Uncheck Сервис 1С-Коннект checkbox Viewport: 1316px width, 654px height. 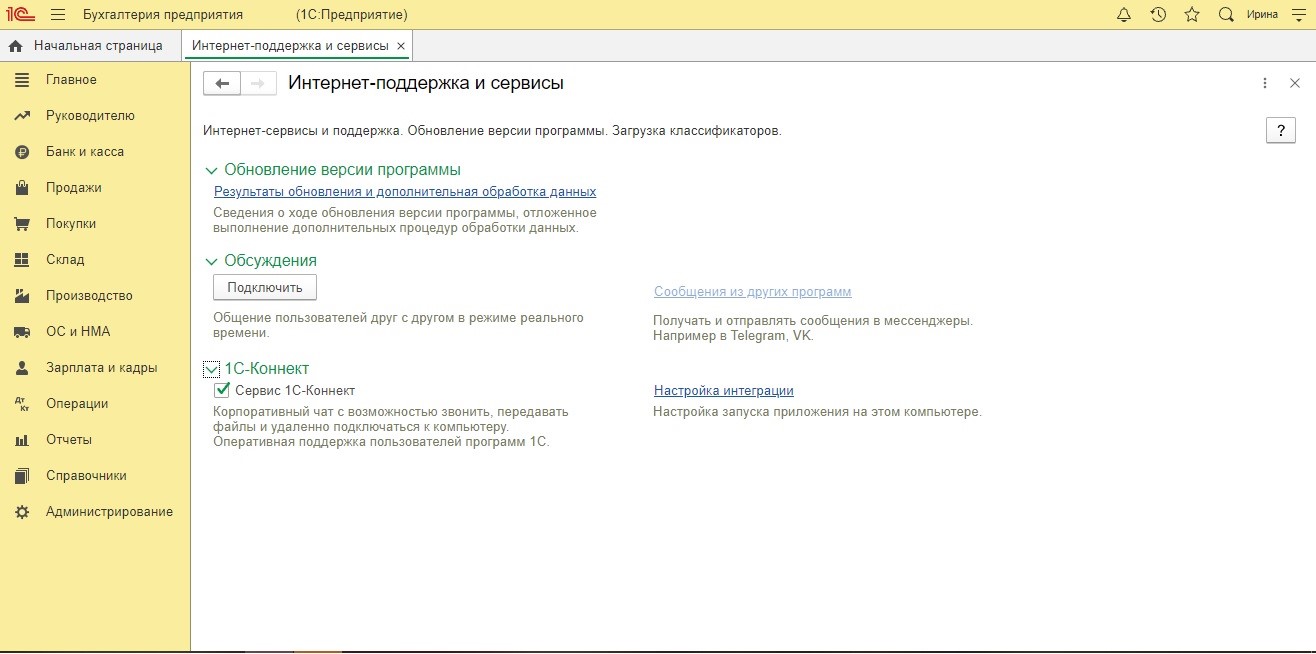[222, 390]
